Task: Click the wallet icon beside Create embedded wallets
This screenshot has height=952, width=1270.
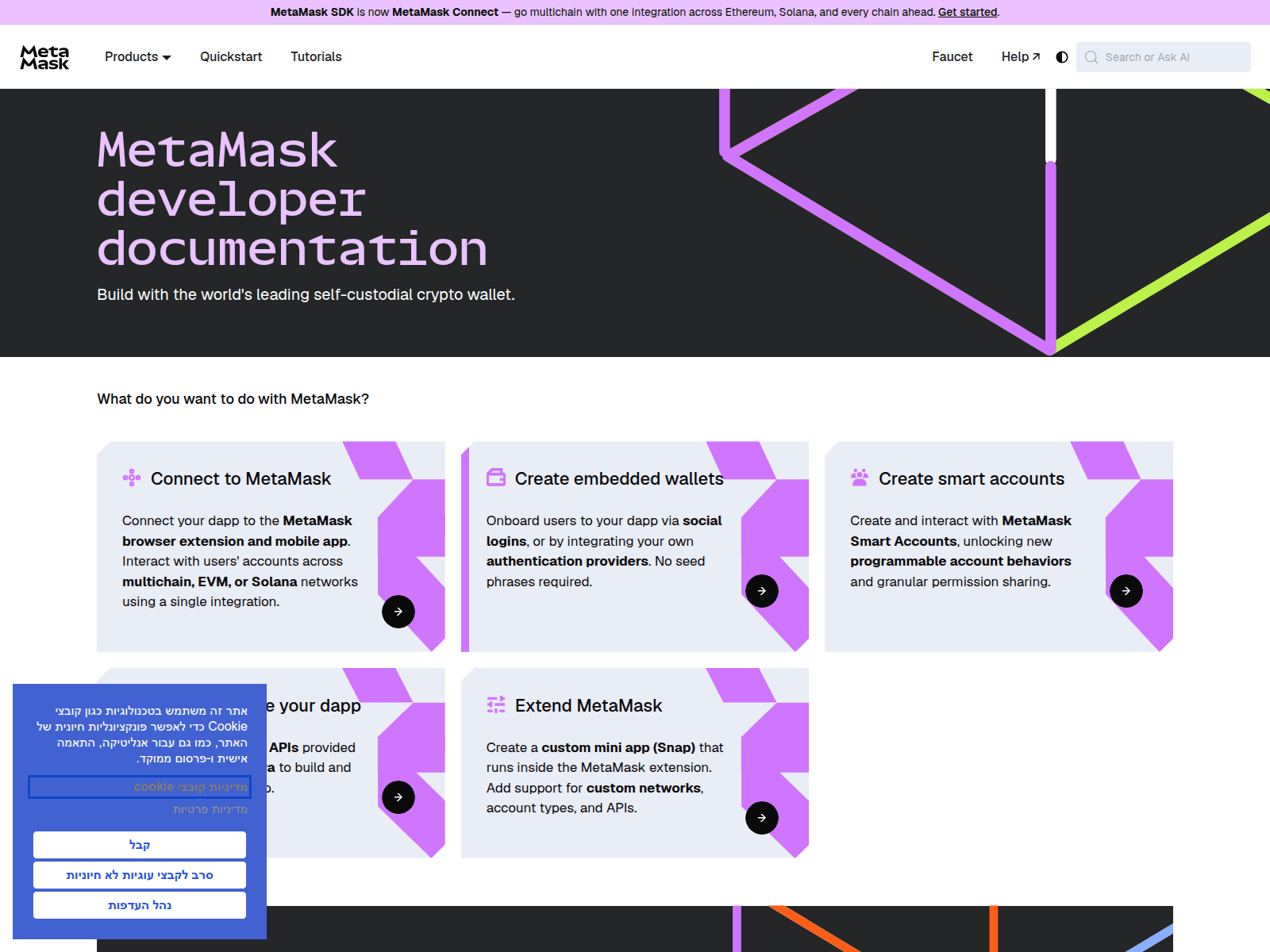Action: [x=496, y=478]
